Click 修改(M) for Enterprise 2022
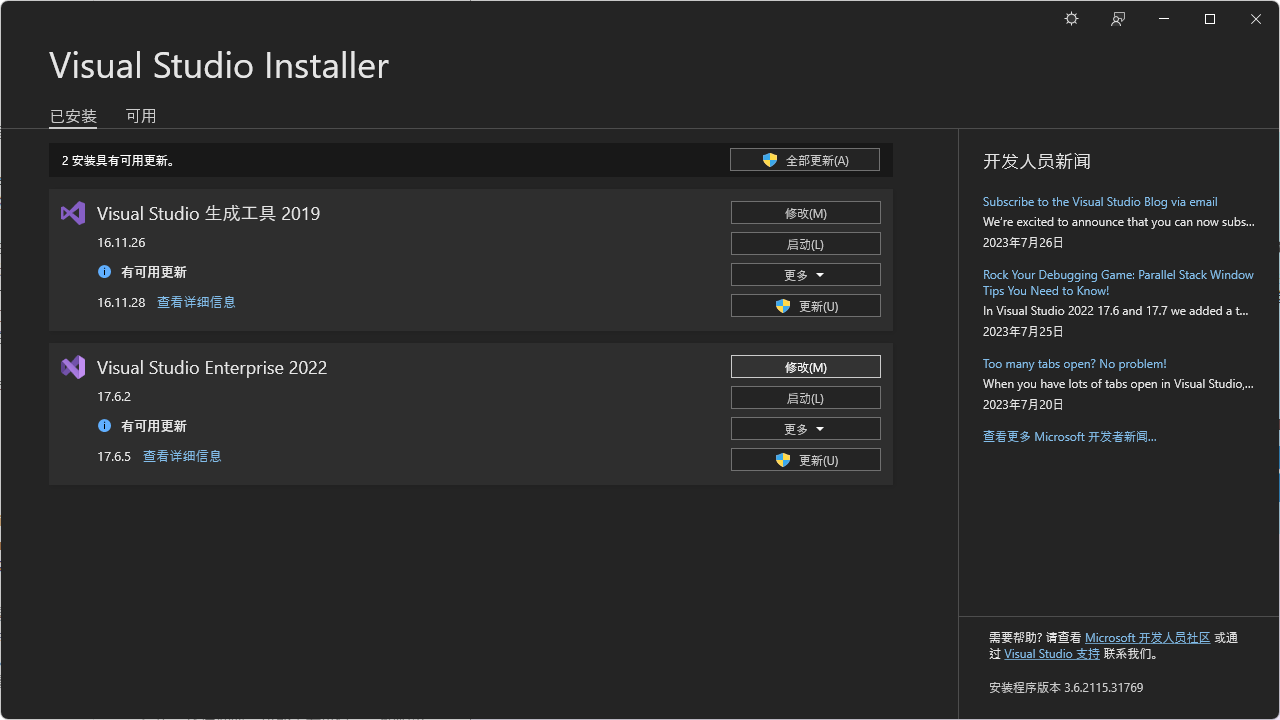 806,367
